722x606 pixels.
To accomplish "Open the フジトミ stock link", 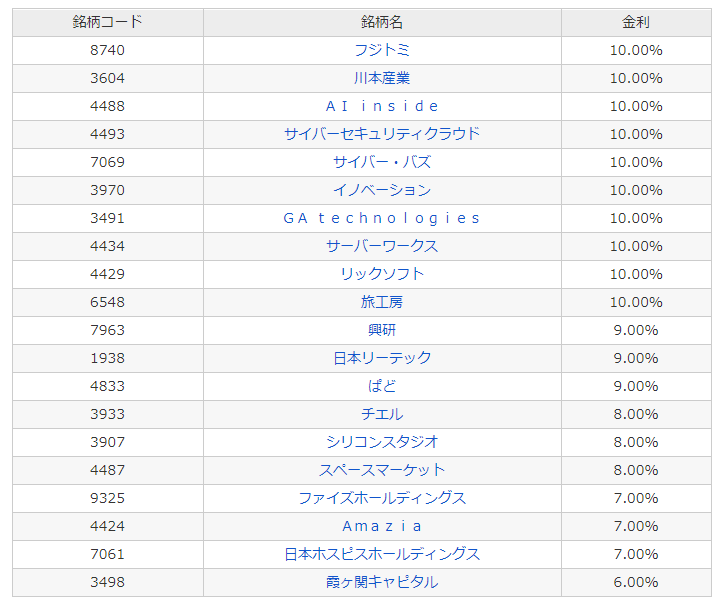I will click(x=382, y=50).
